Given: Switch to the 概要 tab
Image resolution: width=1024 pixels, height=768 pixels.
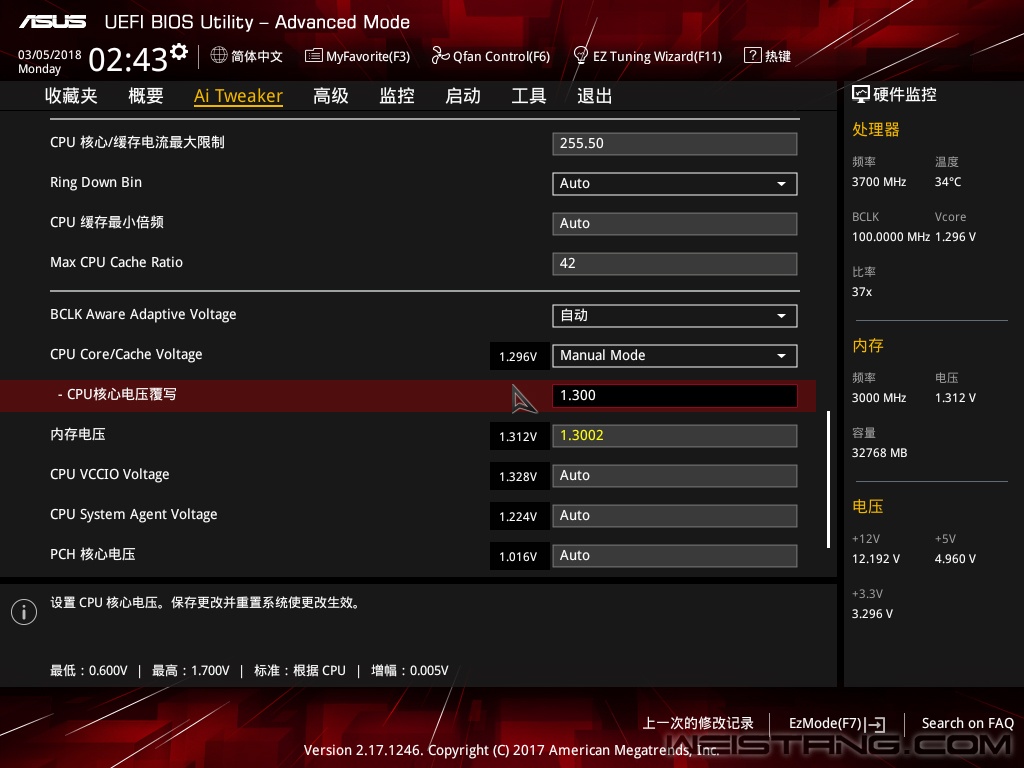Looking at the screenshot, I should (146, 96).
